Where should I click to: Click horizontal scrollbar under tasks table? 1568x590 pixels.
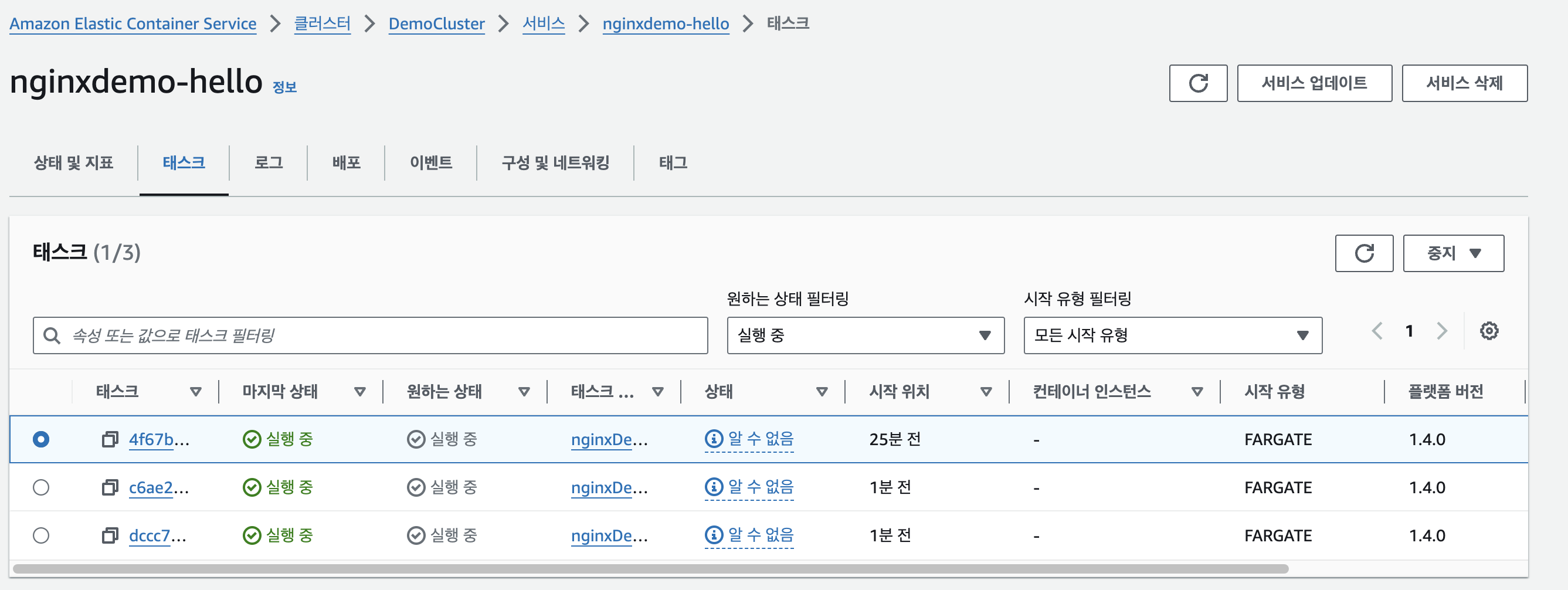tap(650, 569)
